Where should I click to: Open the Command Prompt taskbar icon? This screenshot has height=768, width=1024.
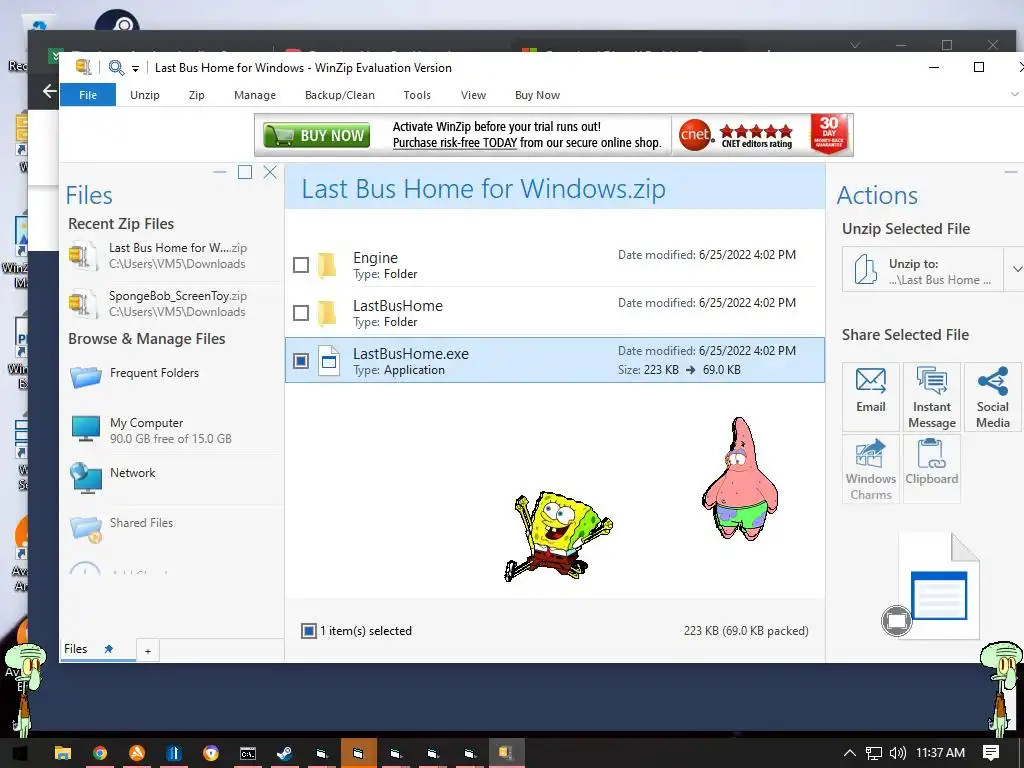click(248, 753)
